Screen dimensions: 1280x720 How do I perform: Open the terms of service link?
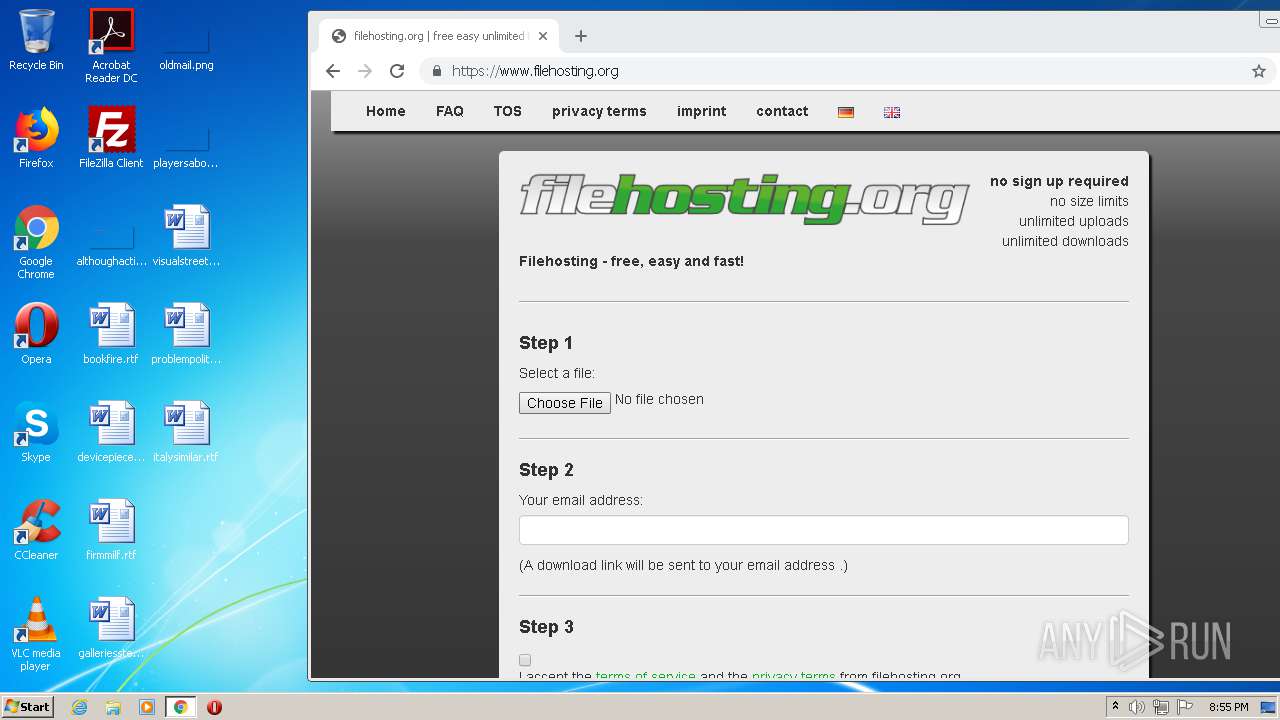645,676
